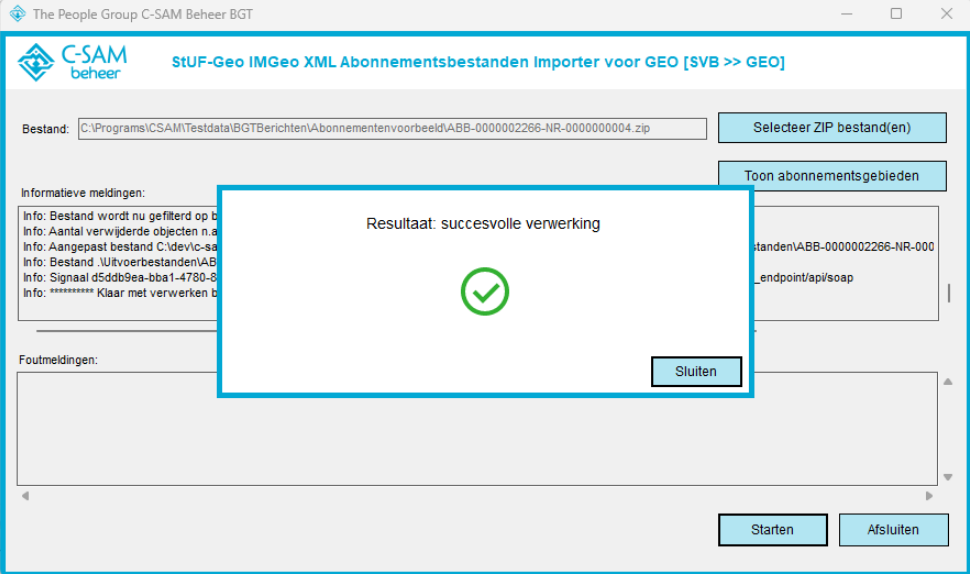Click the Informatieve meldingen label
This screenshot has width=970, height=574.
(x=83, y=193)
